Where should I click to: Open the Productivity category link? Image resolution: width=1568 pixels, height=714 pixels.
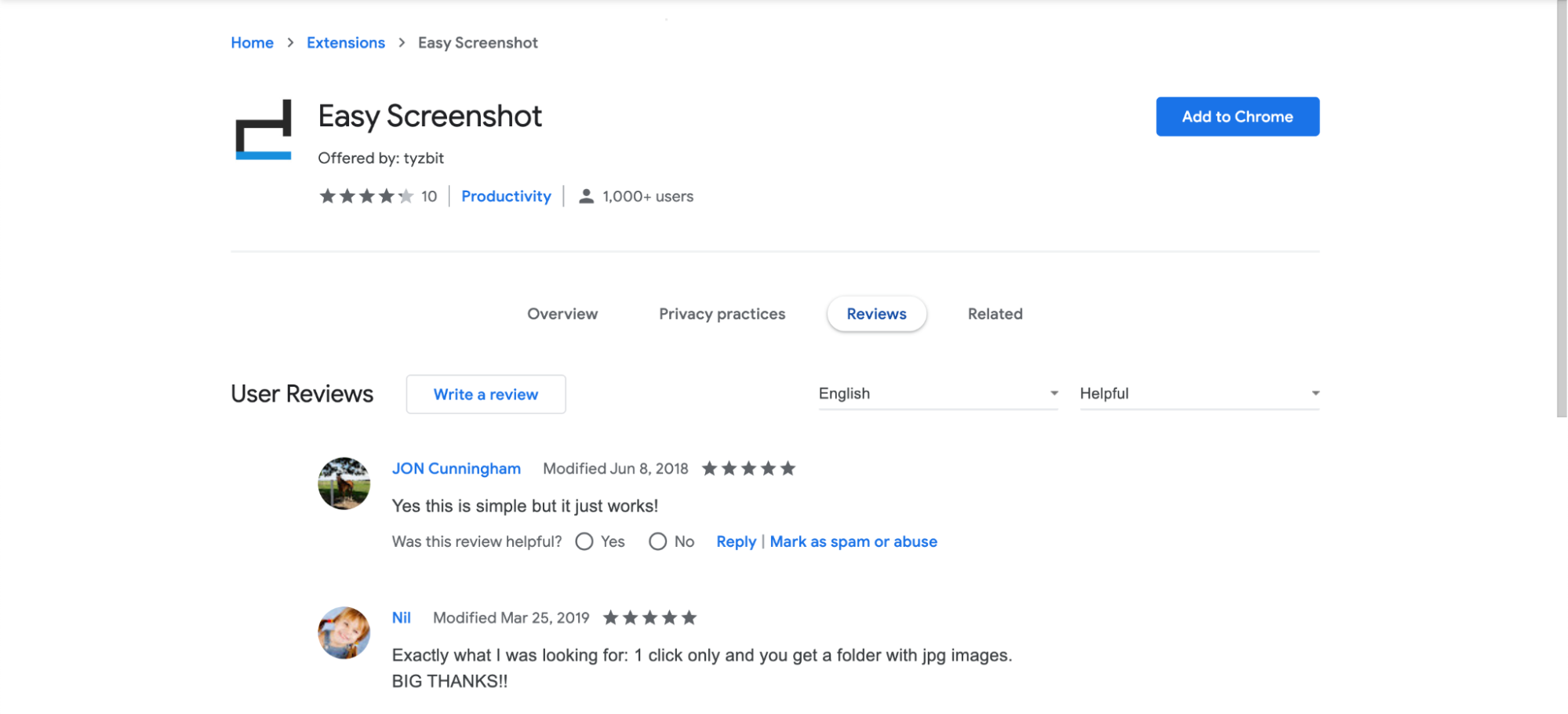pos(506,196)
